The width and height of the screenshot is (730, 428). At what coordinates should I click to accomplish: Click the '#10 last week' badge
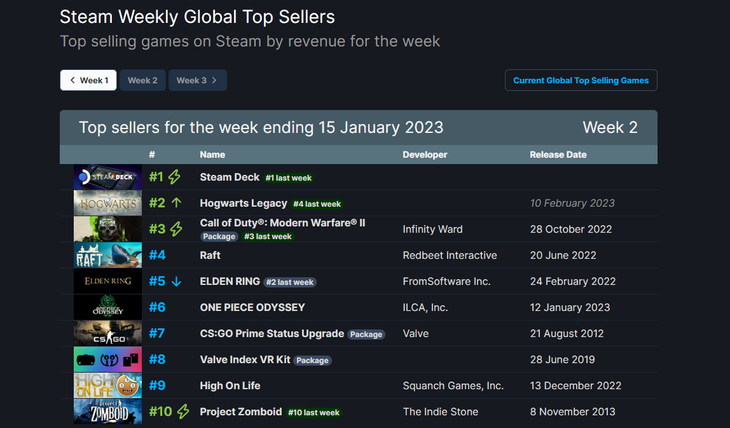[314, 413]
